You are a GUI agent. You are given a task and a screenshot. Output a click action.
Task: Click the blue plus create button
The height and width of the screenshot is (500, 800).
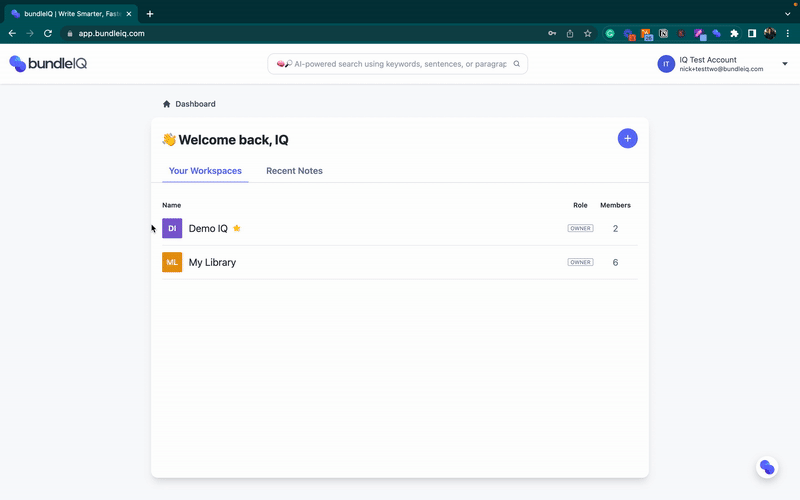627,138
